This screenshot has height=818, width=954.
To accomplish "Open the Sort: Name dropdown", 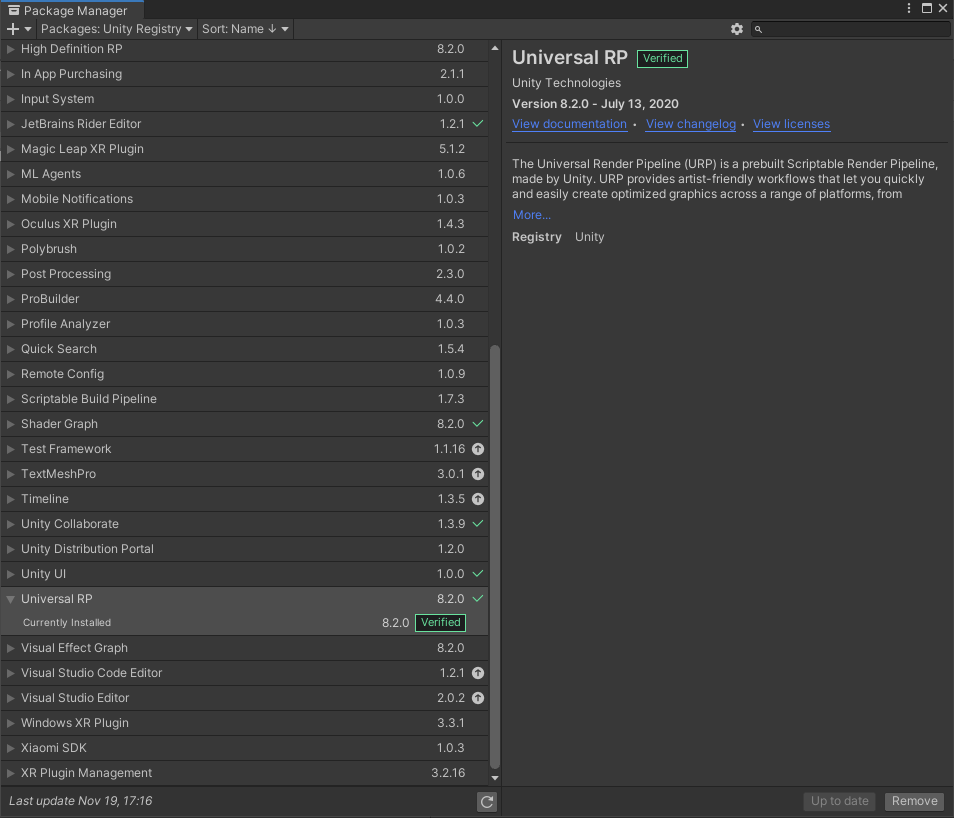I will (x=245, y=29).
